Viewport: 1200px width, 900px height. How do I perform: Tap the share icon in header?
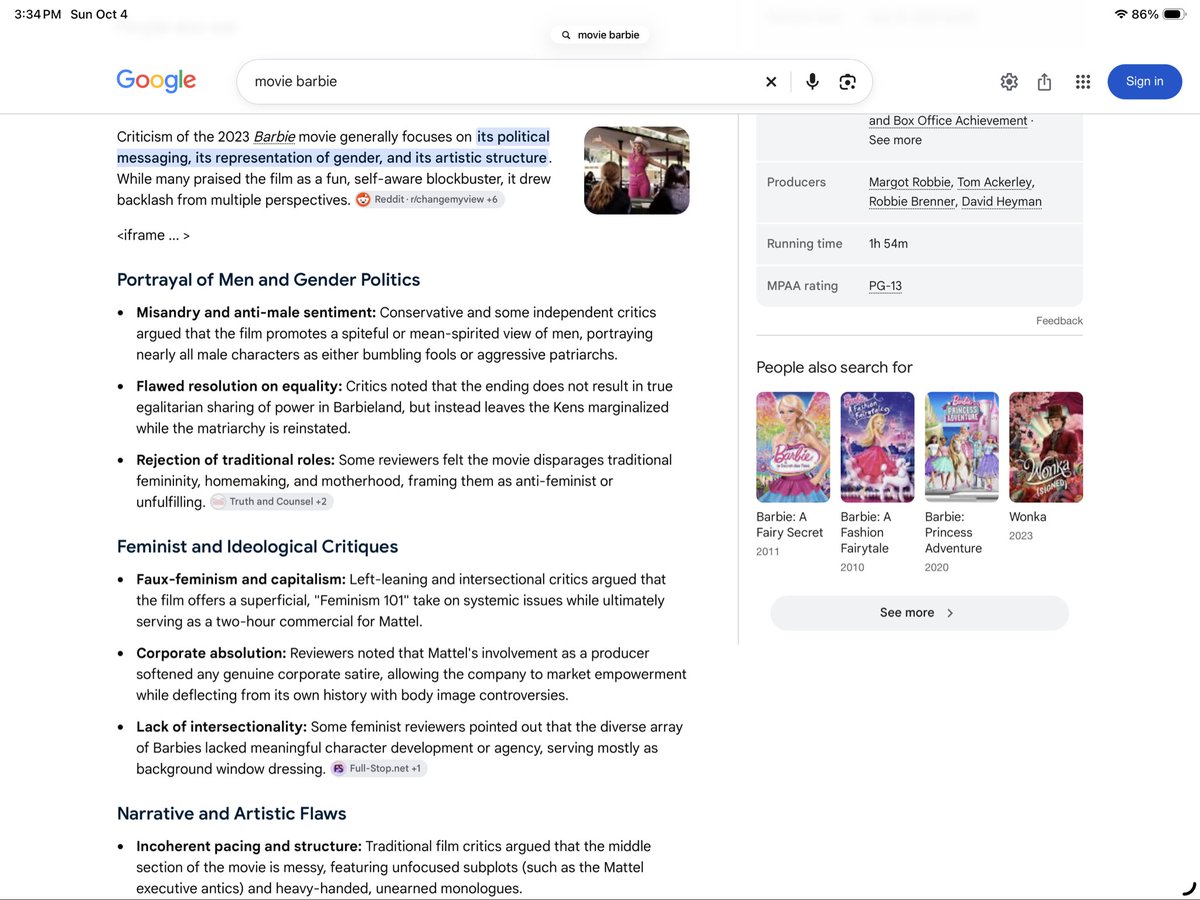pyautogui.click(x=1044, y=82)
